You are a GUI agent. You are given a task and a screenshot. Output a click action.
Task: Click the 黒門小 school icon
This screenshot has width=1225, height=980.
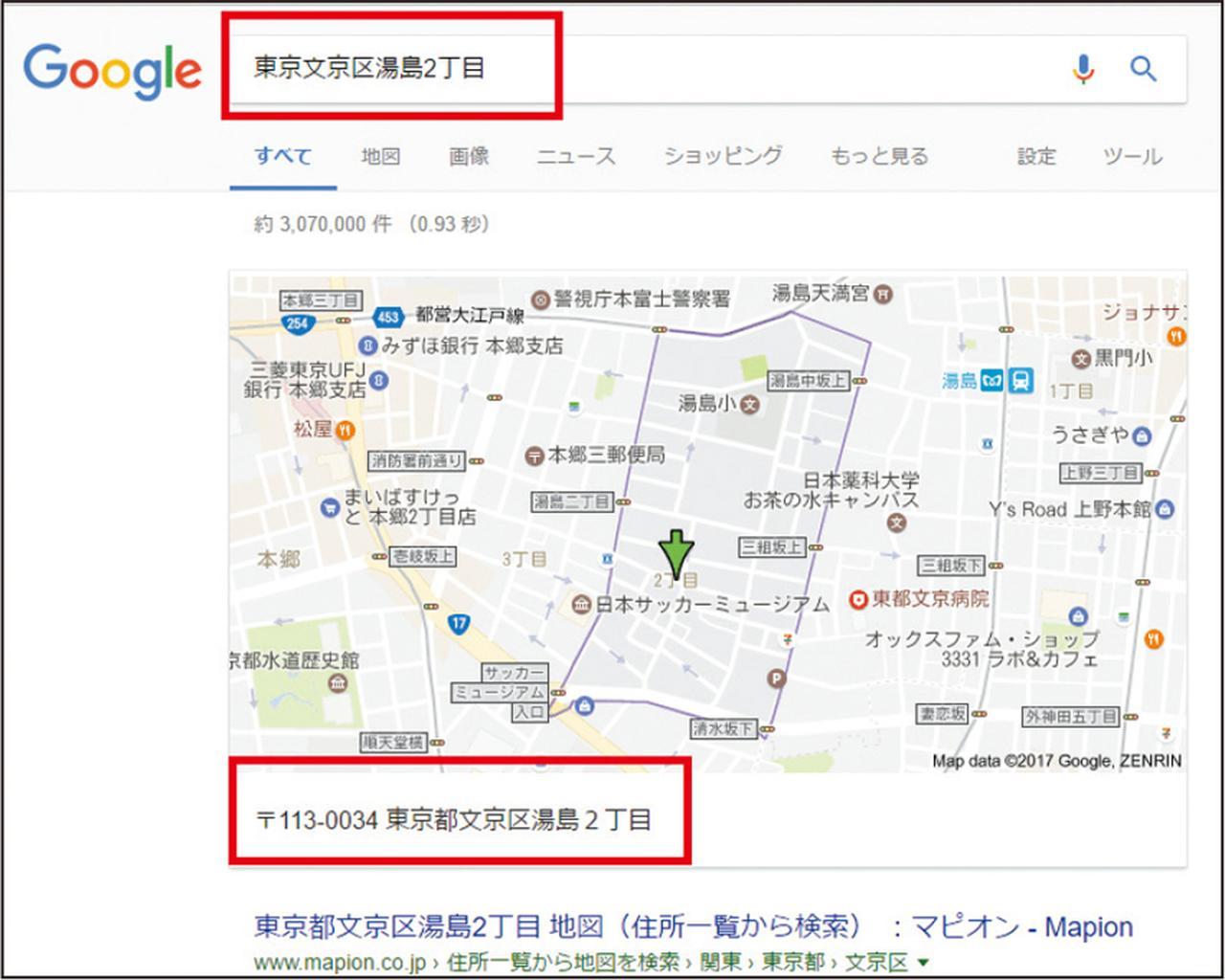pos(1080,359)
